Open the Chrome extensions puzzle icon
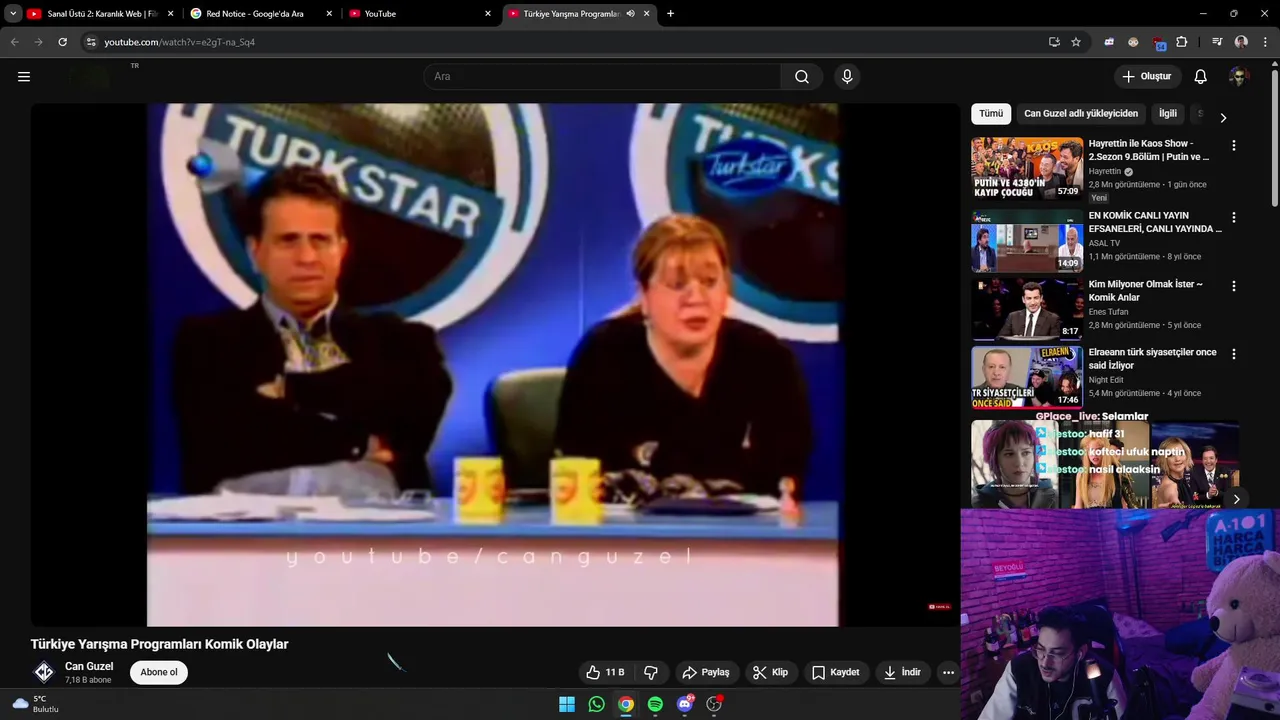Screen dimensions: 1280x720 [x=1182, y=42]
